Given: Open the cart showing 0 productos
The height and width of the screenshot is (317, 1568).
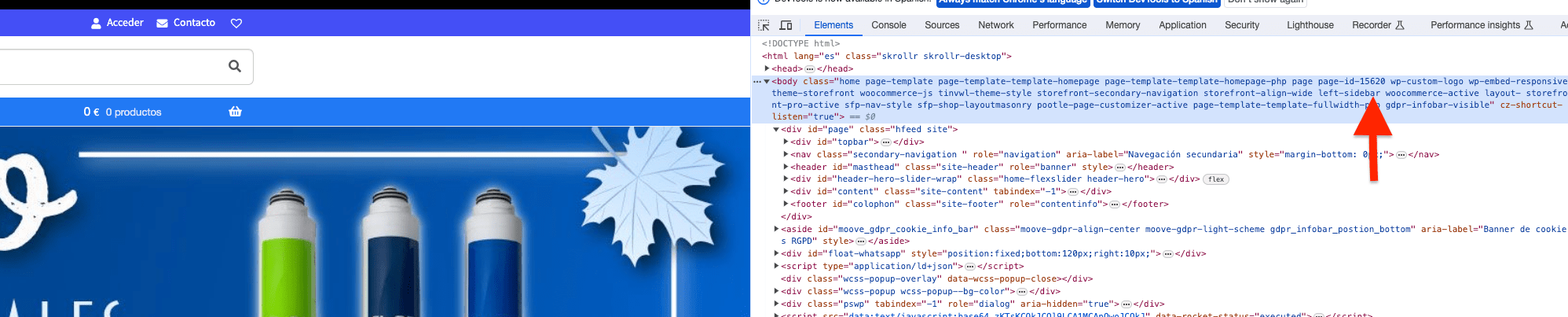Looking at the screenshot, I should (x=123, y=112).
